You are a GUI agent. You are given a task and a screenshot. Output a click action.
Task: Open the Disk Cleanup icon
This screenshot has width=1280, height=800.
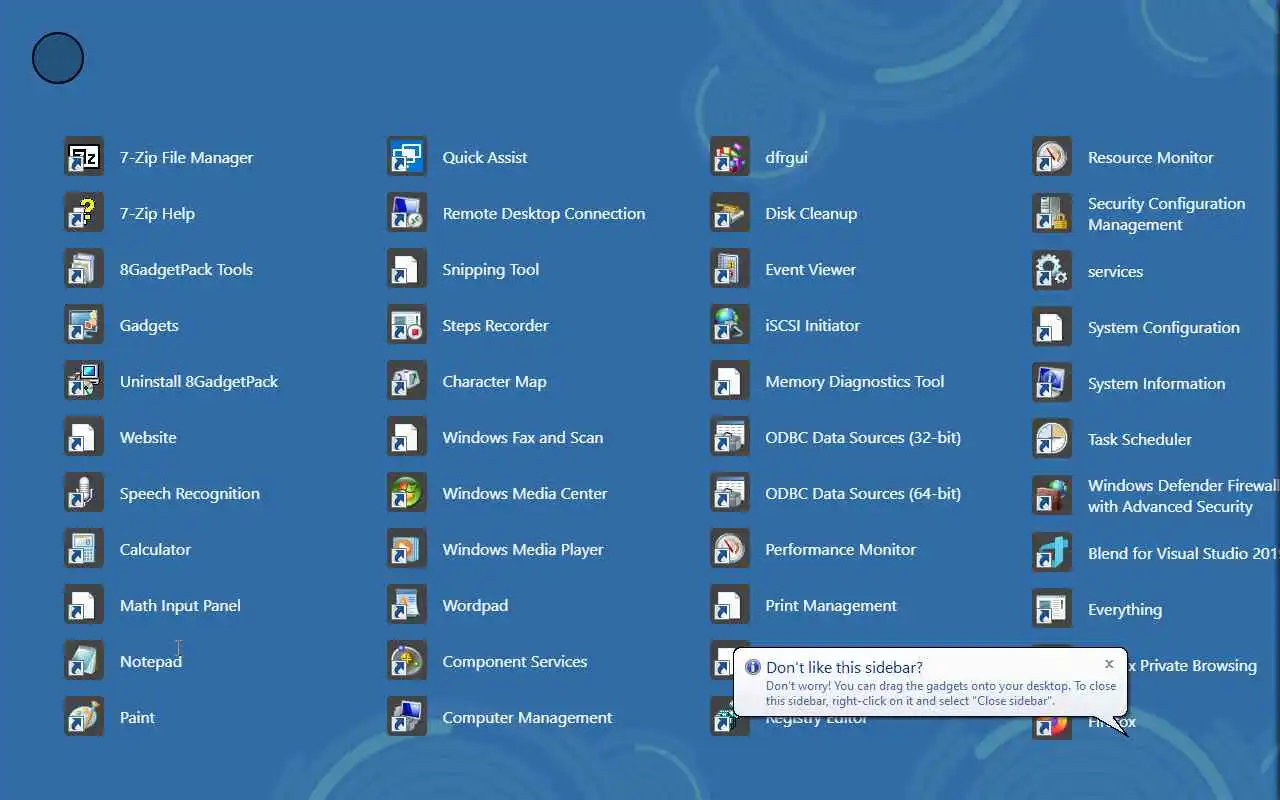coord(730,213)
